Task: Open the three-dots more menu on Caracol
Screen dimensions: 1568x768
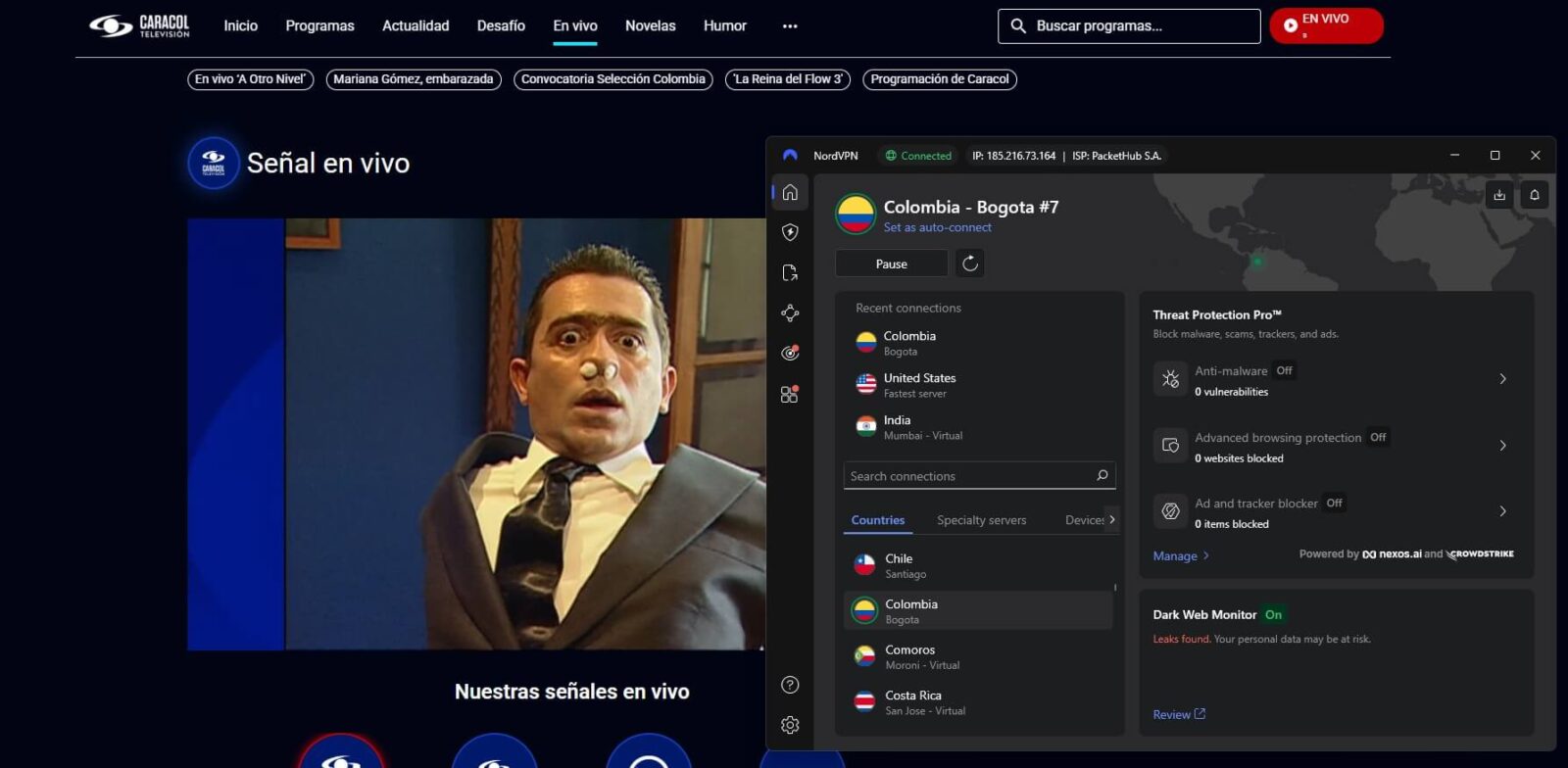Action: click(x=790, y=26)
